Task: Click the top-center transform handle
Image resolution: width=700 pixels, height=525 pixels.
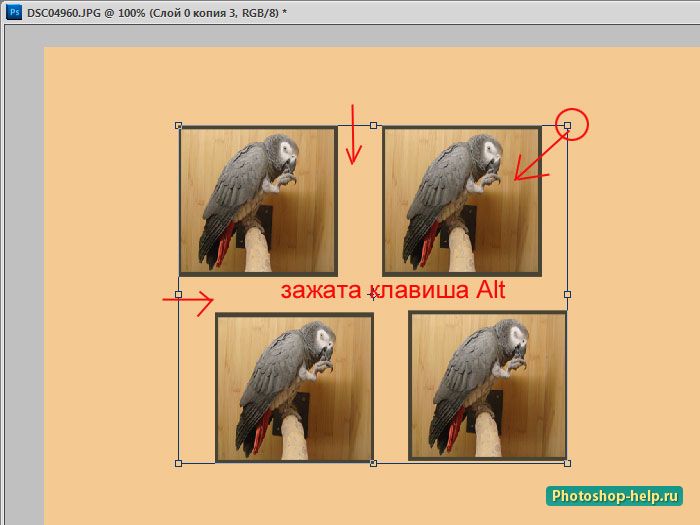Action: coord(374,125)
